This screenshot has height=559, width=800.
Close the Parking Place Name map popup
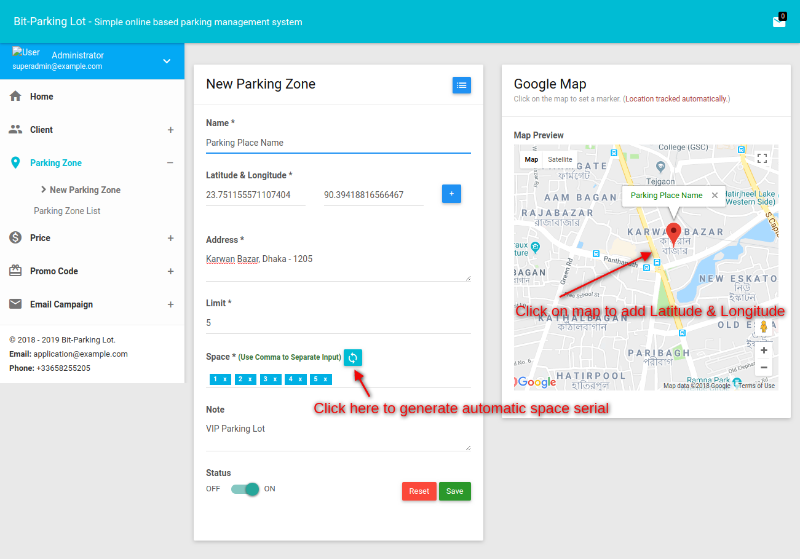[x=714, y=196]
